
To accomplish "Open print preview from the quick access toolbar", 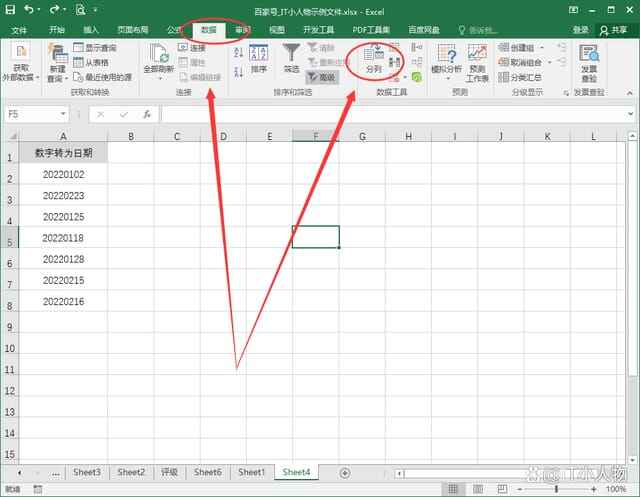I will coord(80,9).
